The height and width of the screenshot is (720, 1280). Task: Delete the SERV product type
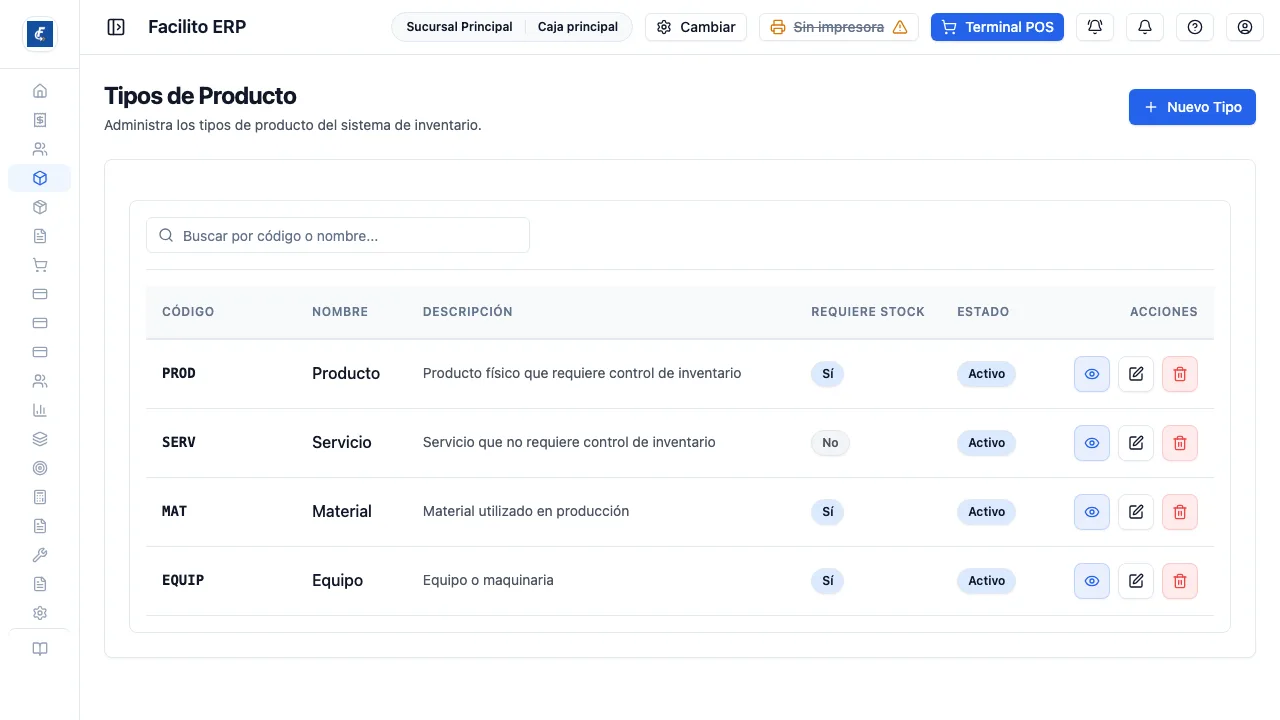click(x=1180, y=443)
